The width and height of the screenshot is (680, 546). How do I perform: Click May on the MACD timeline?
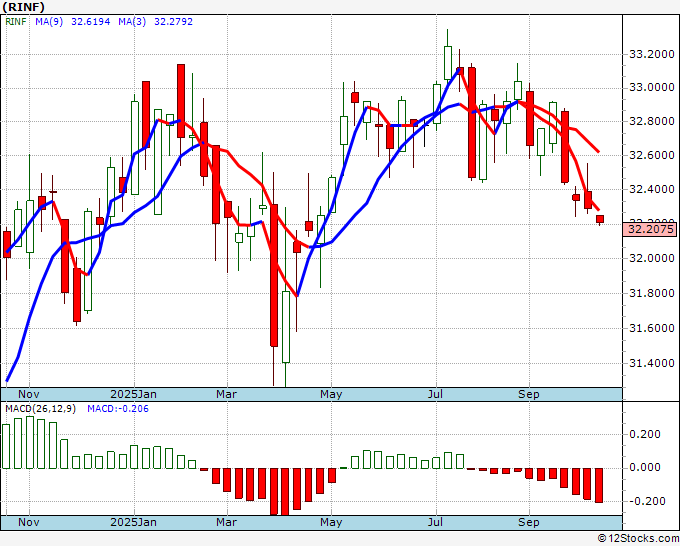click(x=331, y=522)
